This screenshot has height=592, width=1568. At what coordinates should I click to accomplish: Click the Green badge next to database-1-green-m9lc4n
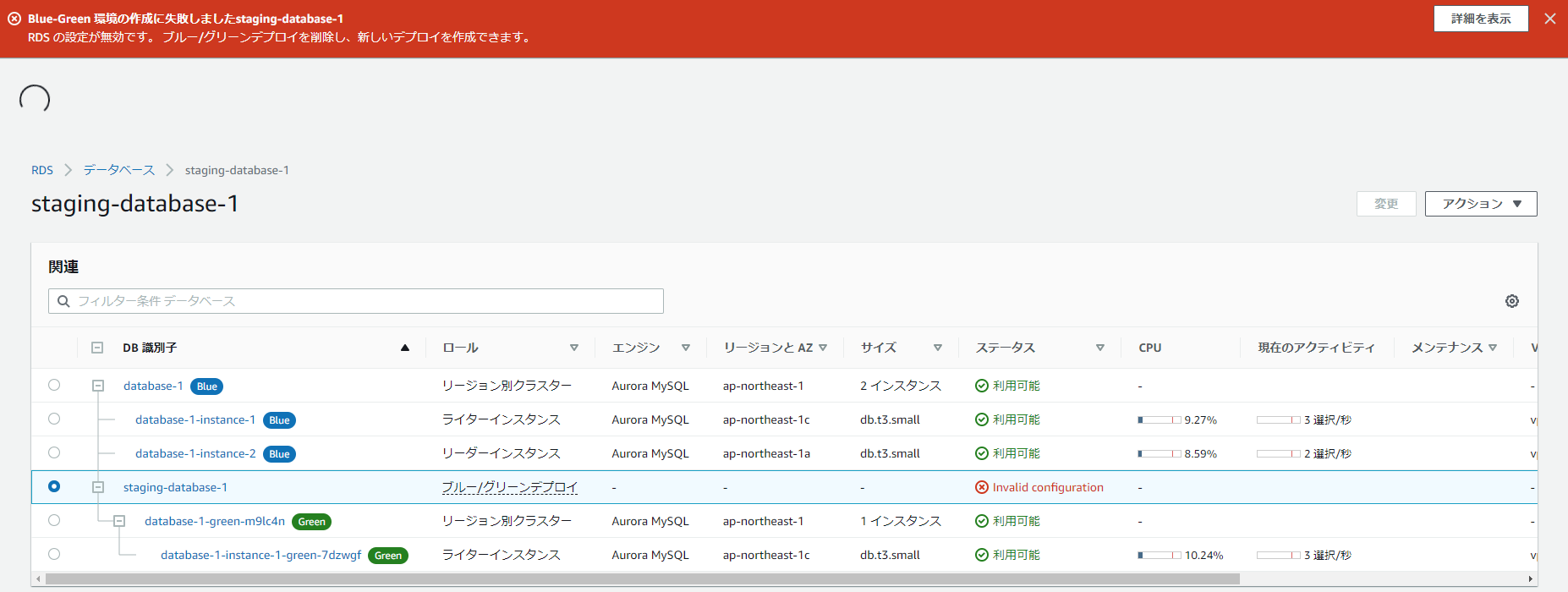tap(311, 522)
